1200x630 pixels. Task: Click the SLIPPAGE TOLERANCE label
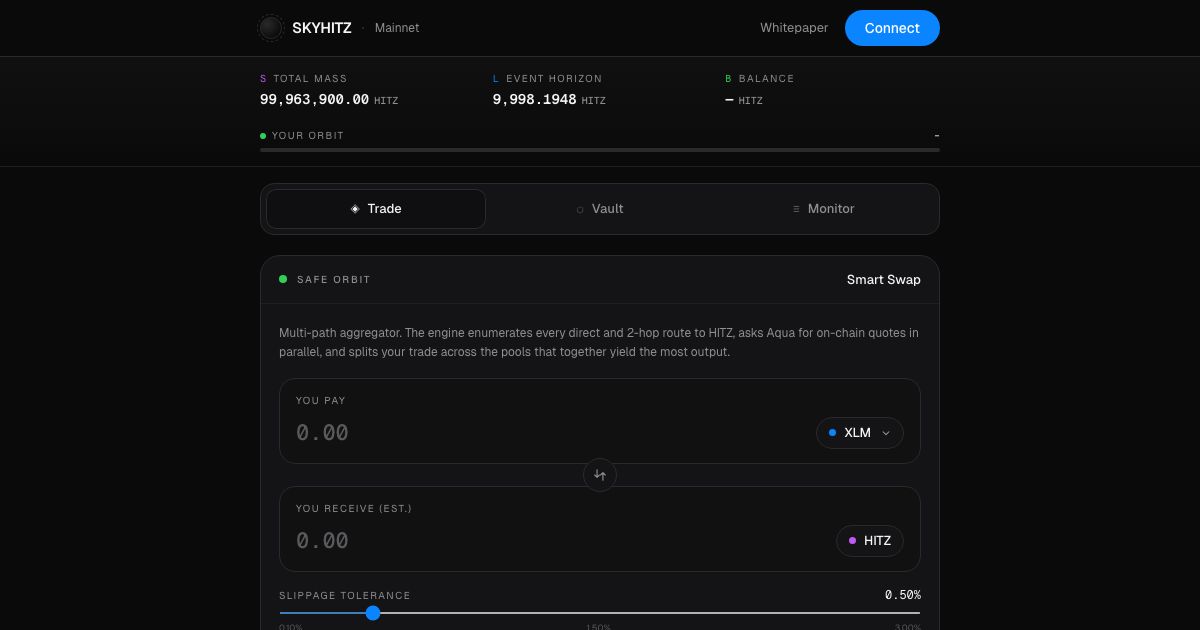(x=345, y=595)
